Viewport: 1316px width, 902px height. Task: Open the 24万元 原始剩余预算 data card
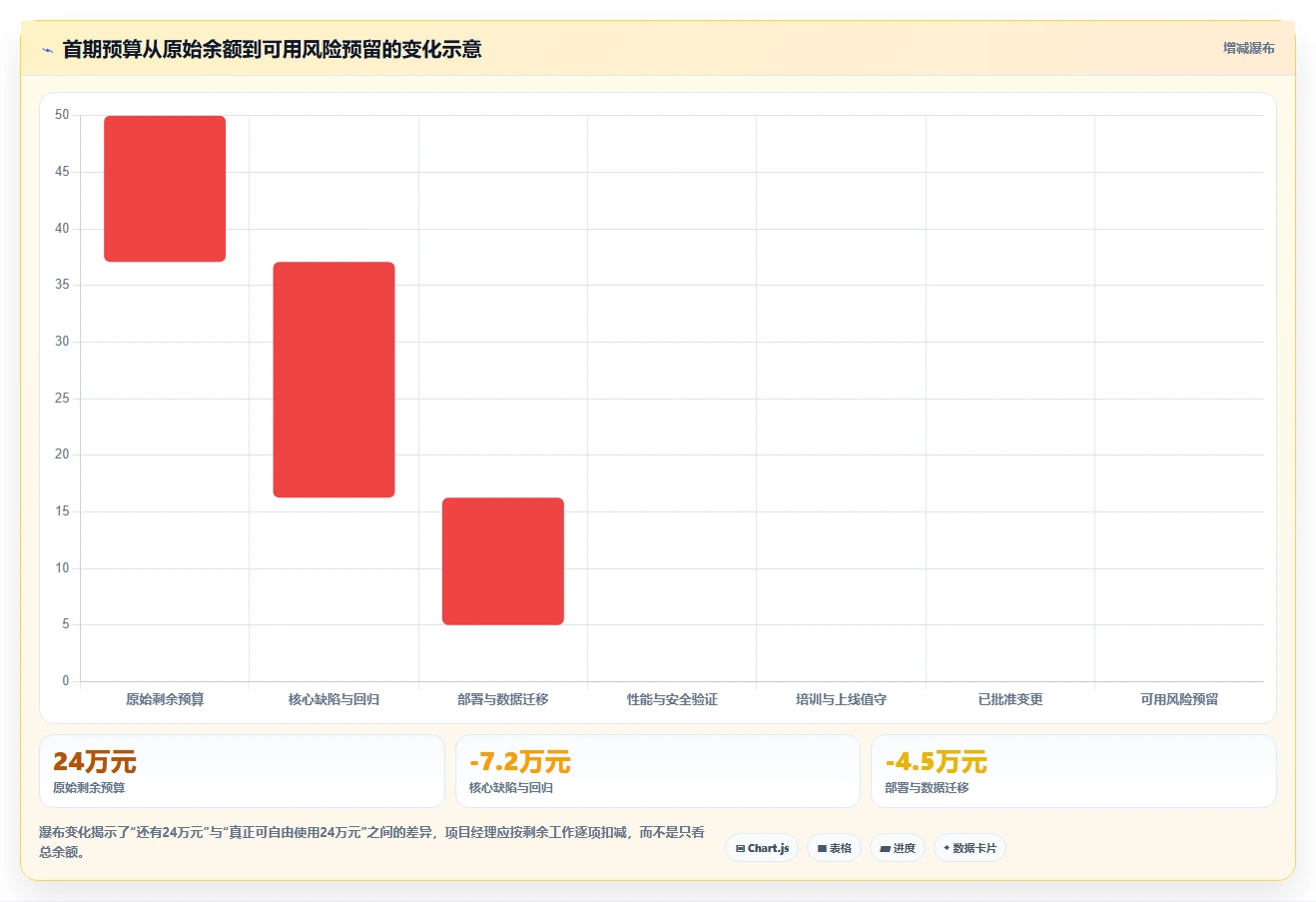pos(242,771)
